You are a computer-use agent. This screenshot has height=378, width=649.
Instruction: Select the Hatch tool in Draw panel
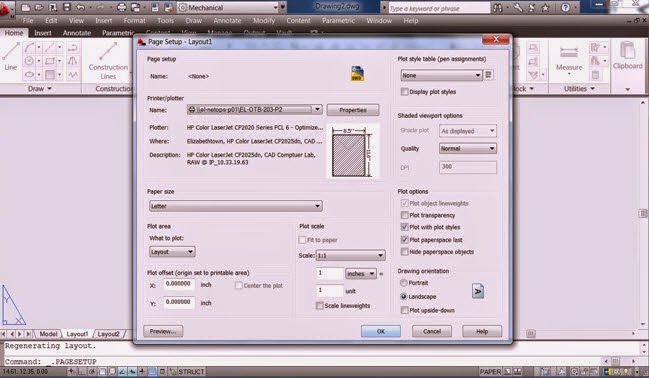(x=50, y=75)
